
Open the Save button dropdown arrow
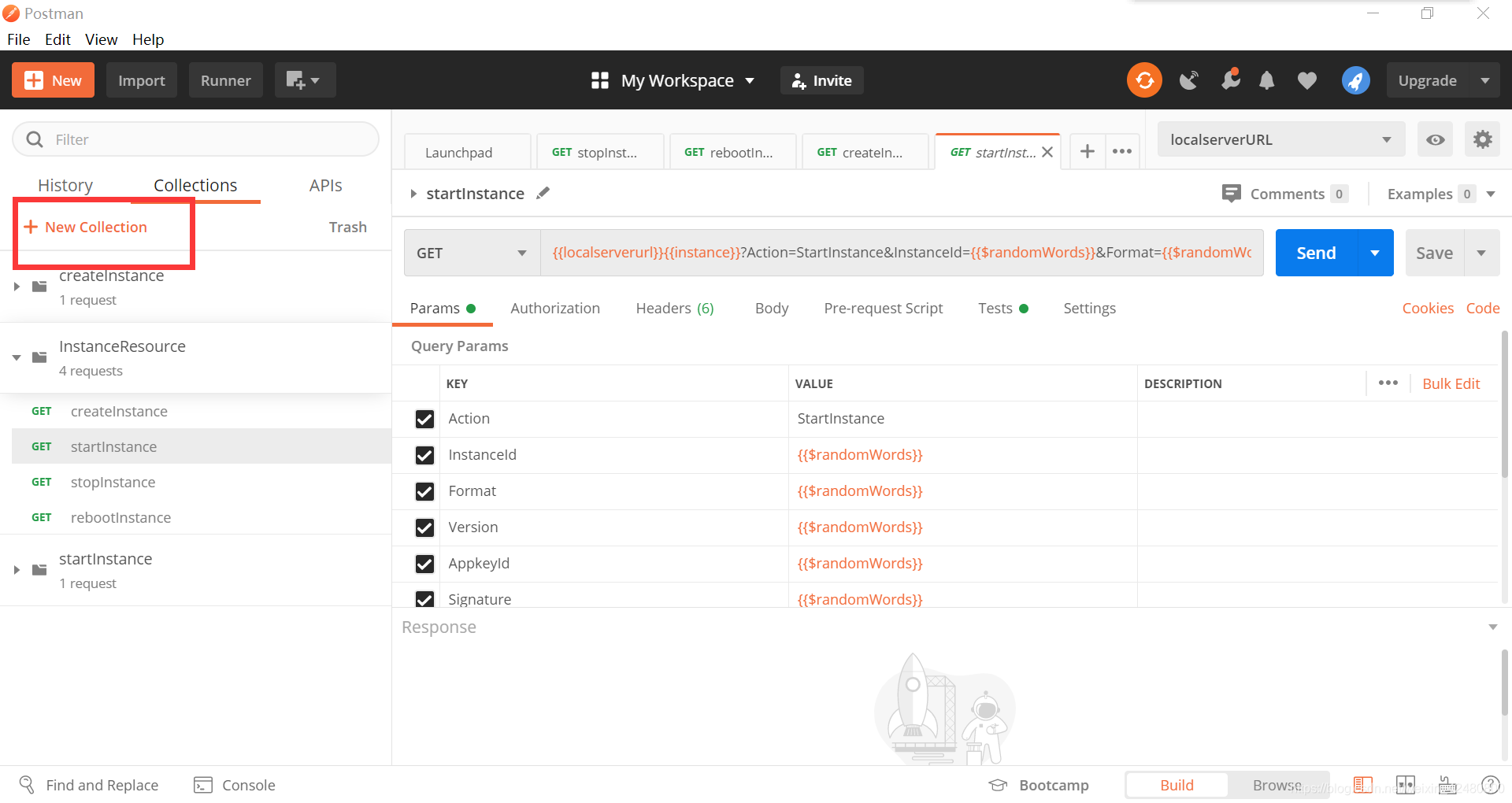coord(1481,253)
